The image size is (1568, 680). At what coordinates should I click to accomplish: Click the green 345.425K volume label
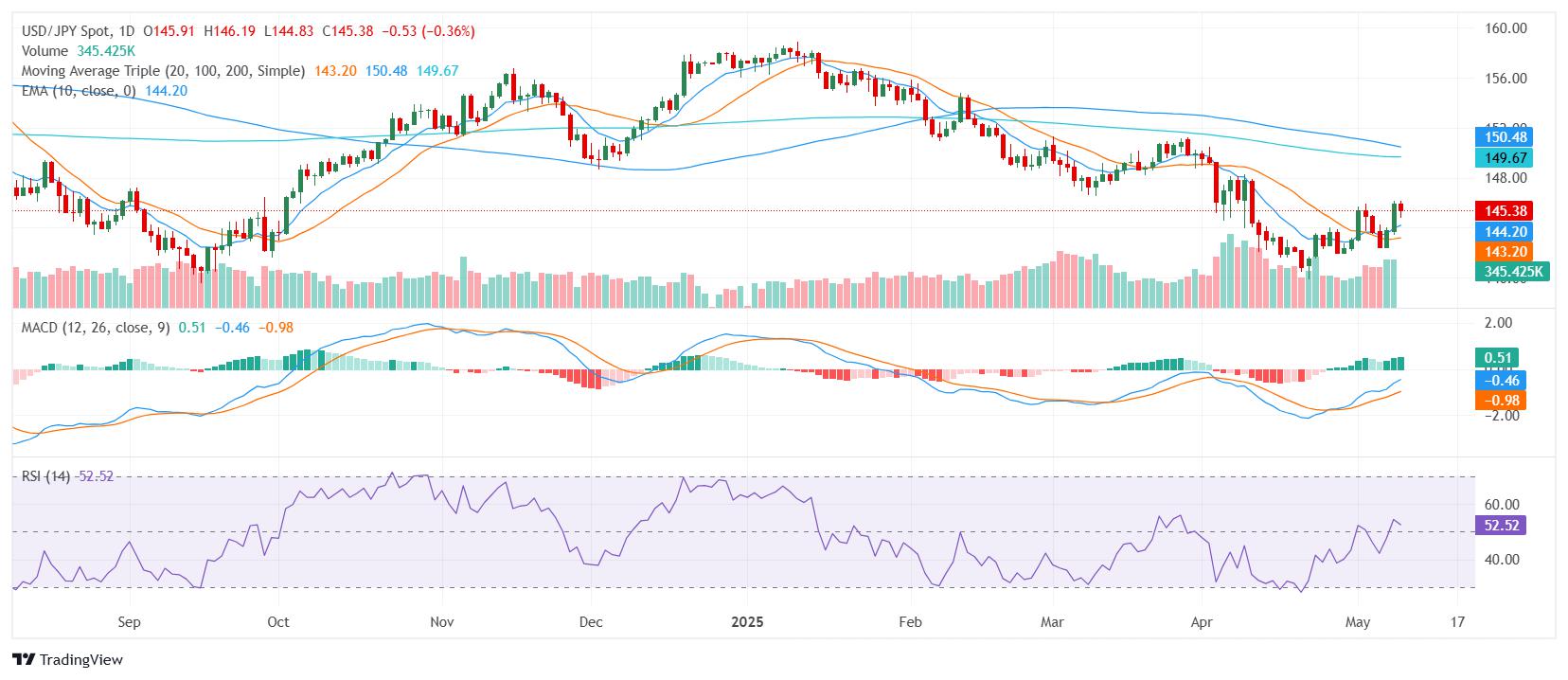(x=1512, y=272)
